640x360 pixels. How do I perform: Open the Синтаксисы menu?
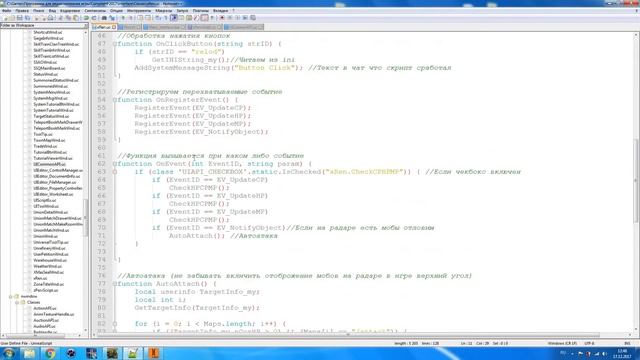tap(95, 11)
